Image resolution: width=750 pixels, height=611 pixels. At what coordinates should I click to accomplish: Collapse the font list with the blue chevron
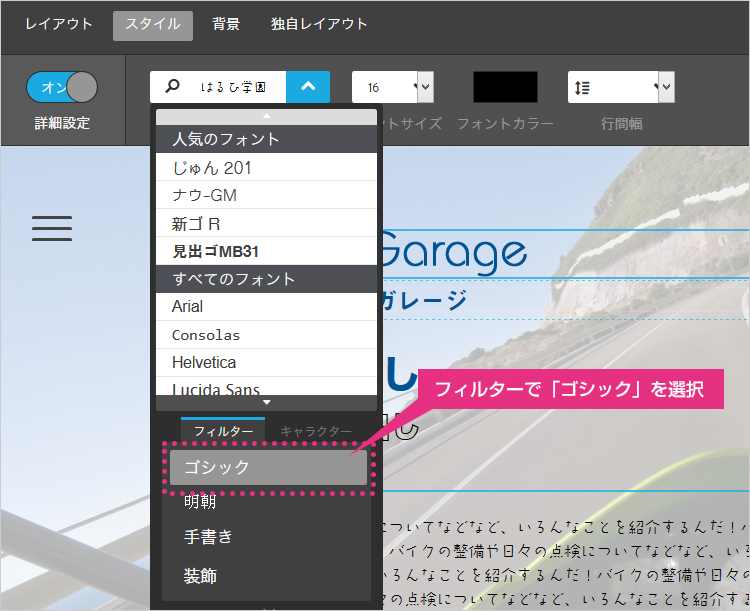tap(308, 87)
